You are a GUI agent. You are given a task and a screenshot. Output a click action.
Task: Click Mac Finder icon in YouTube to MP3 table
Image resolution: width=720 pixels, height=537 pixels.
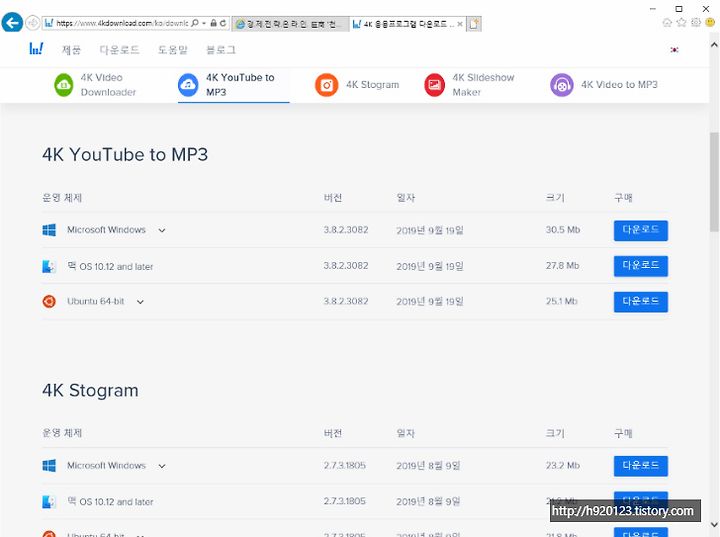tap(49, 266)
